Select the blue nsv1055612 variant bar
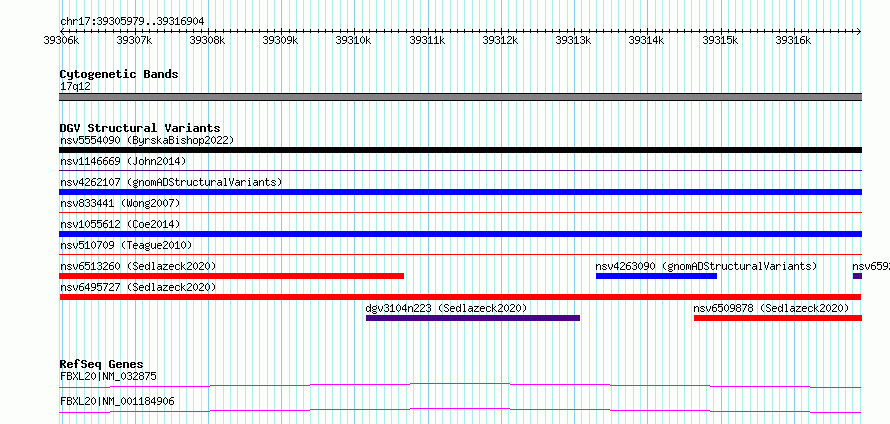Screen dimensions: 890x424 pos(460,234)
